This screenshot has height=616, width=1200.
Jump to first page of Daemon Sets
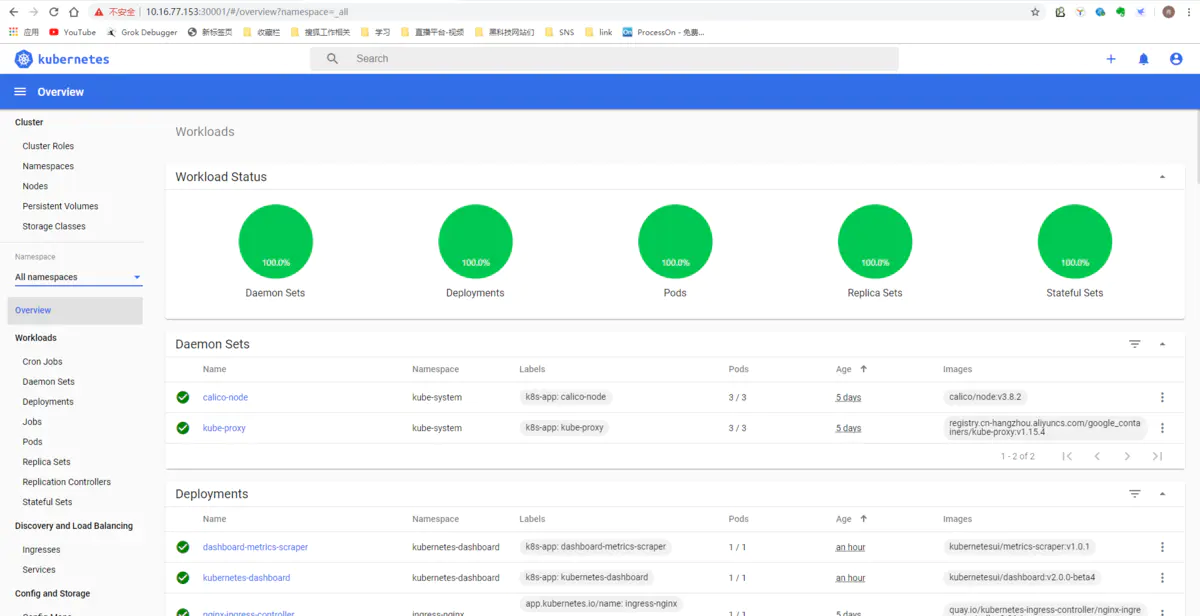pos(1067,456)
